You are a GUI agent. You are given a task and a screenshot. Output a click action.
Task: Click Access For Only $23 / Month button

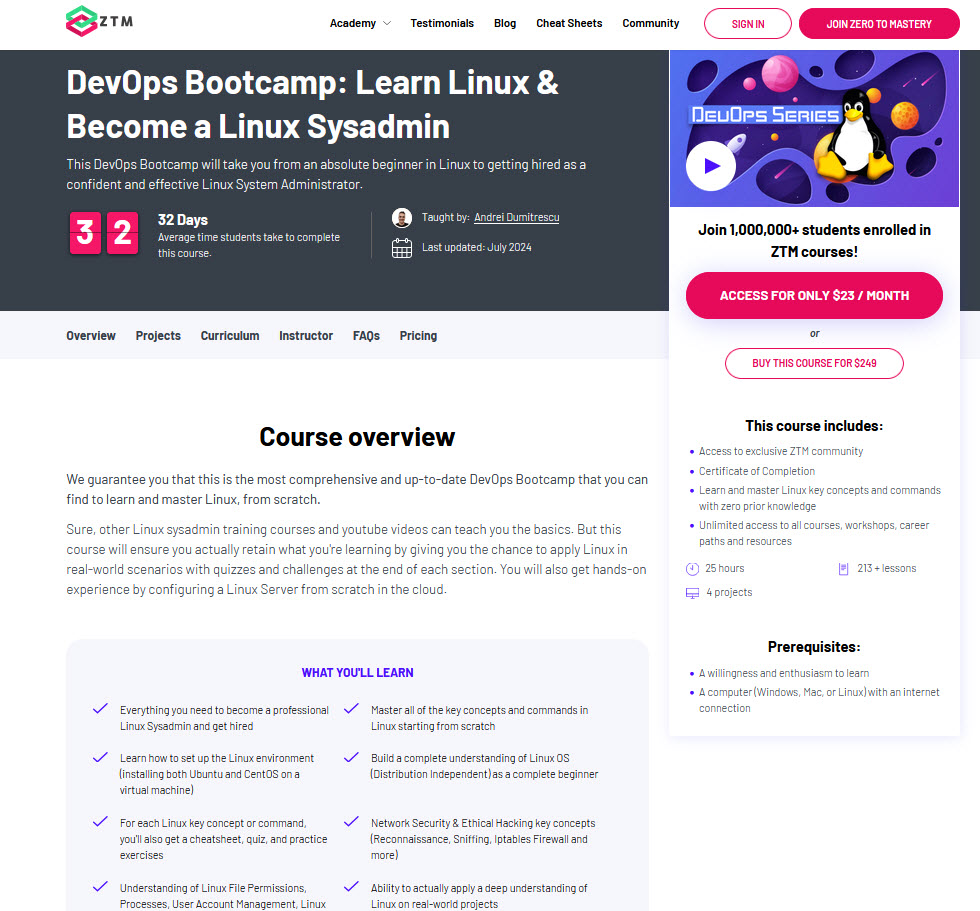pyautogui.click(x=814, y=296)
